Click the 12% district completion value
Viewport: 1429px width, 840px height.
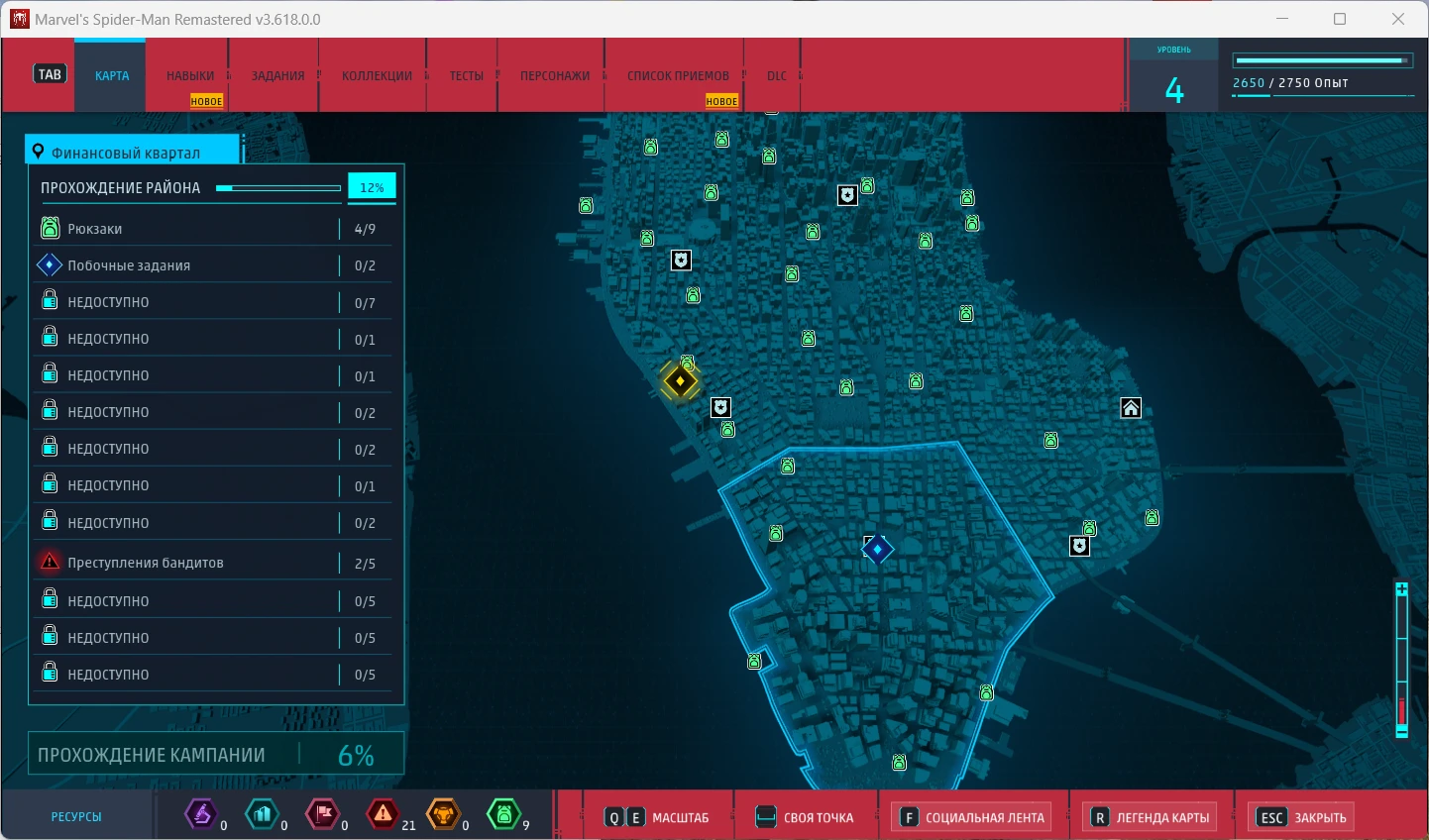[372, 187]
